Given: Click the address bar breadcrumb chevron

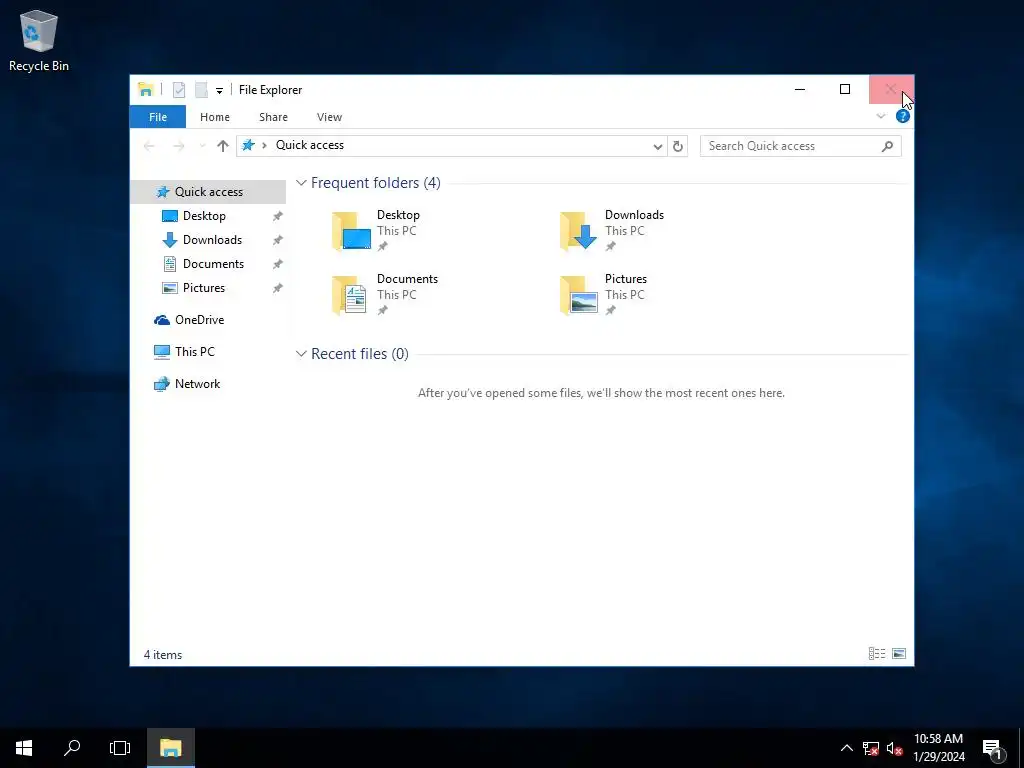Looking at the screenshot, I should 264,145.
